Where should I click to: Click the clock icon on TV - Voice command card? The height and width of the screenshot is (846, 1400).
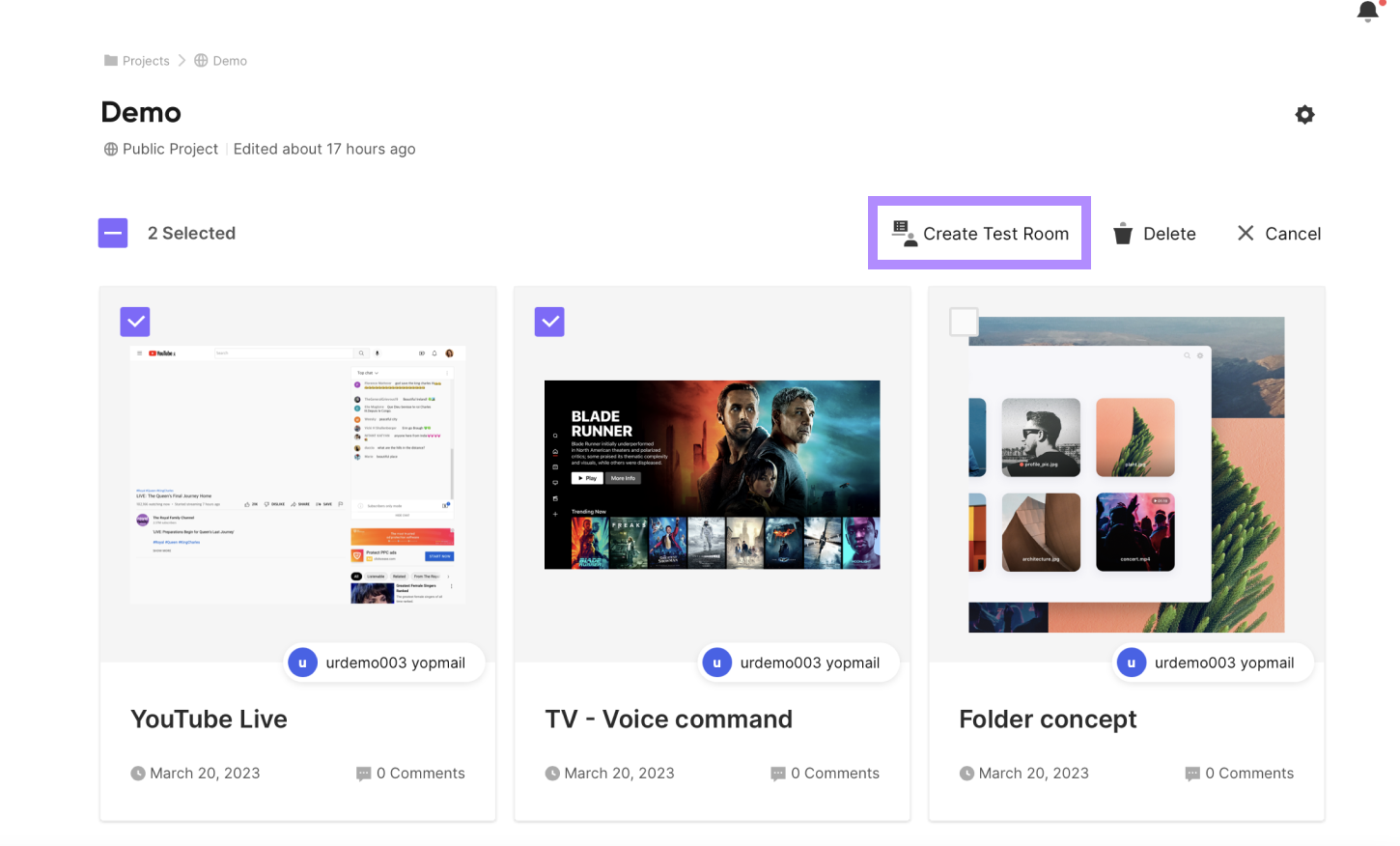552,774
